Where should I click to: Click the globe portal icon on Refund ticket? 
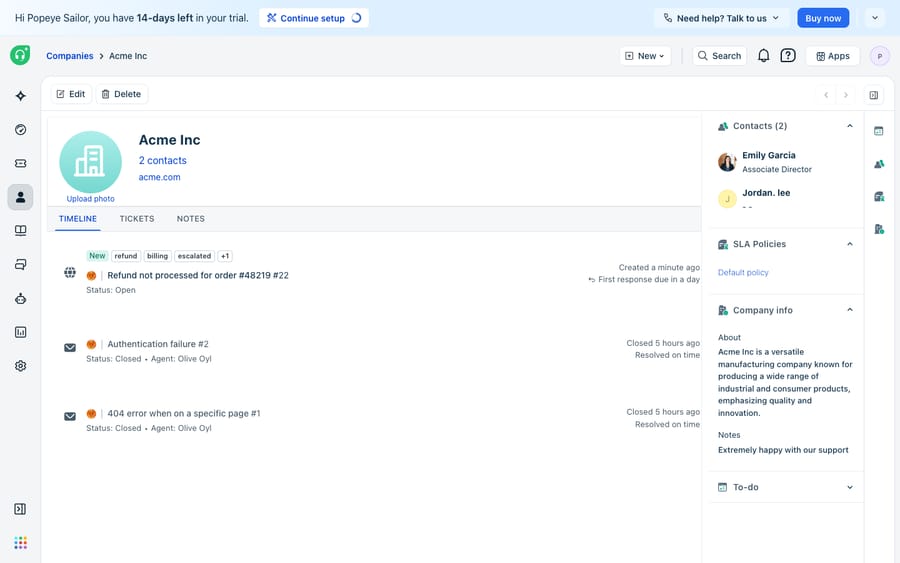70,273
